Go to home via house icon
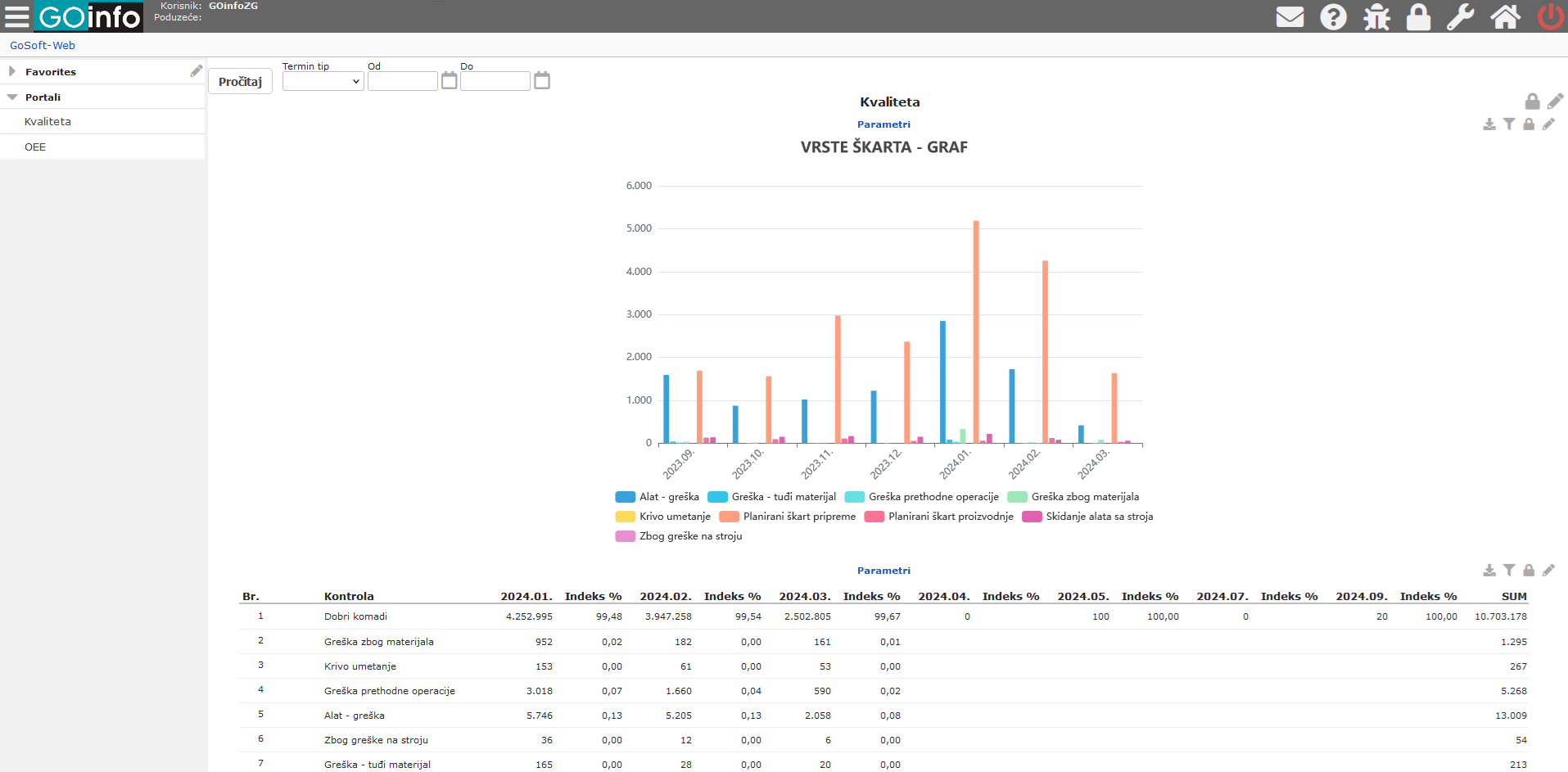This screenshot has height=772, width=1568. click(1505, 16)
